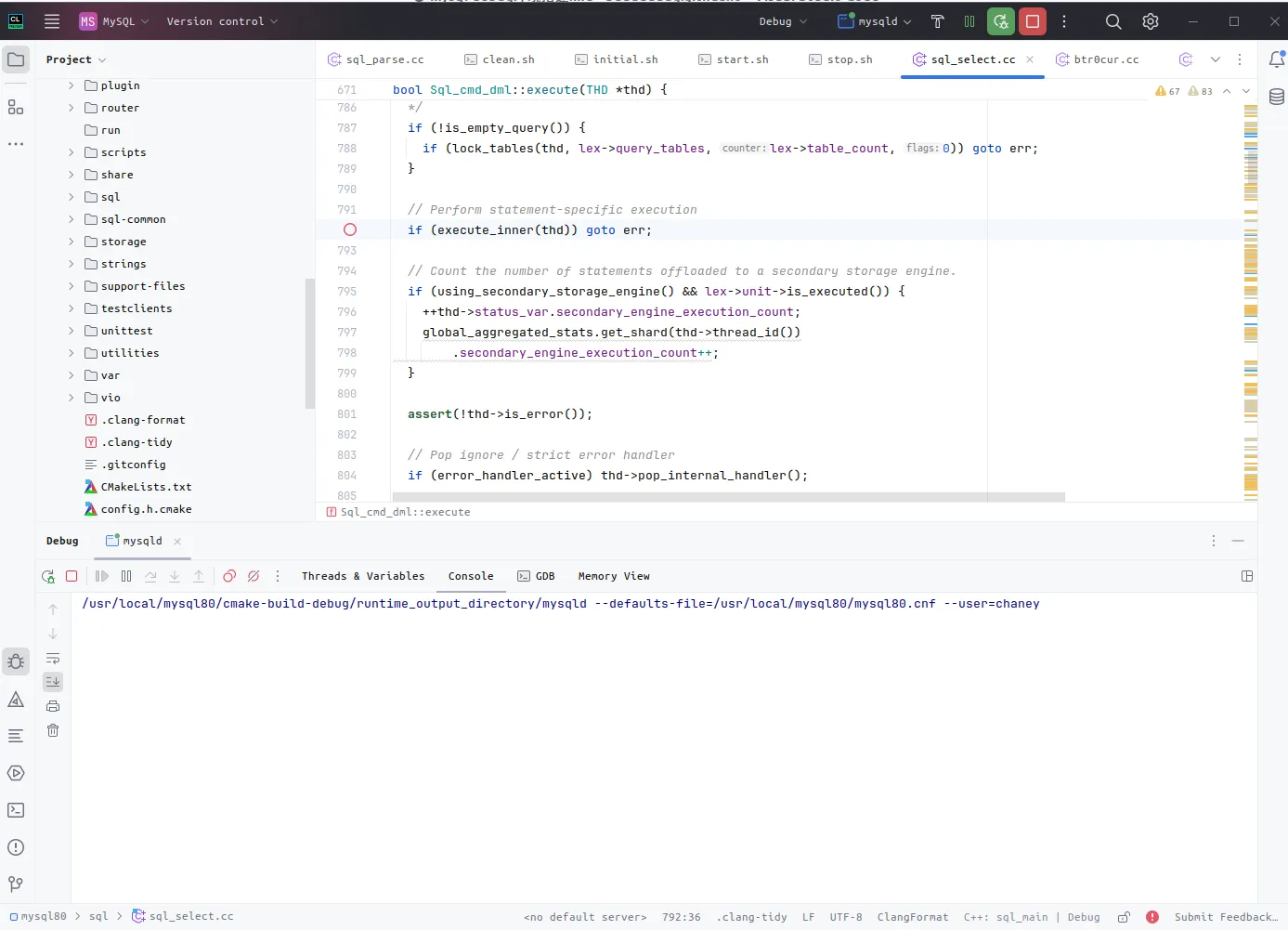Open the mysqld run configuration dropdown

[x=875, y=21]
